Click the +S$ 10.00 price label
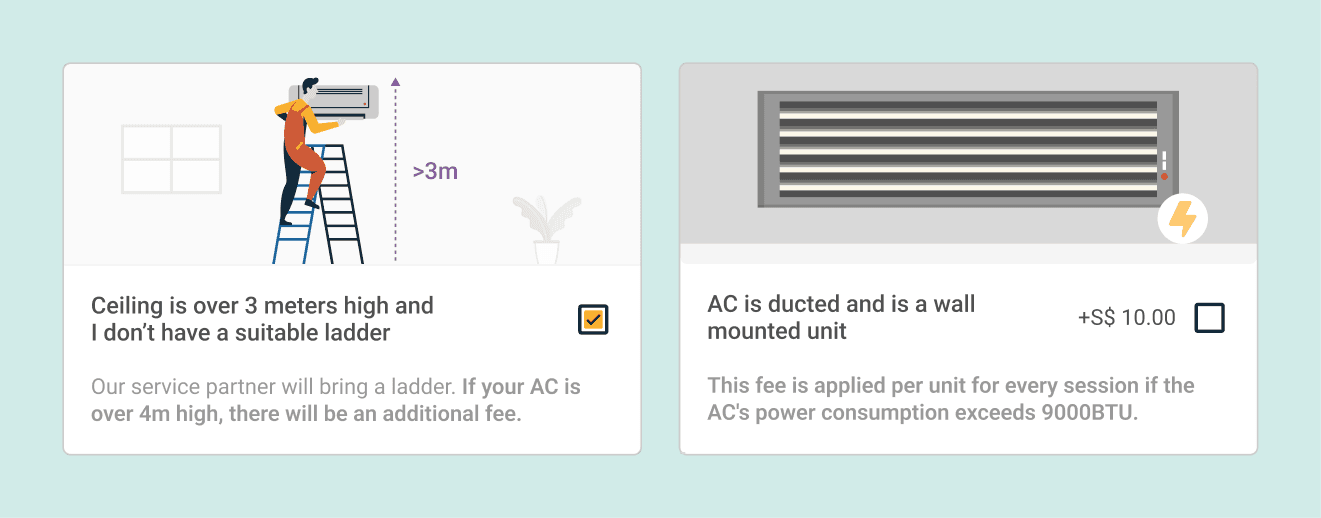 pos(1126,318)
